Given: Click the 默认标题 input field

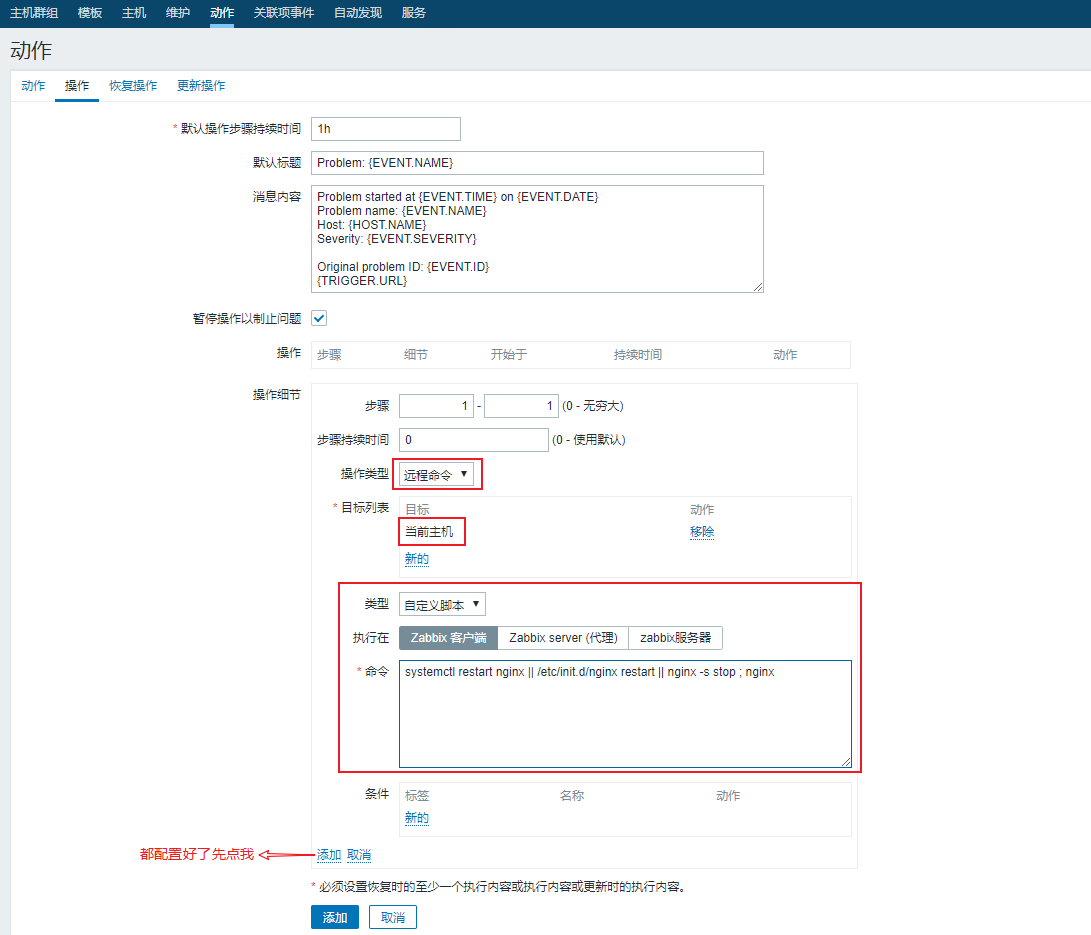Looking at the screenshot, I should (x=537, y=163).
